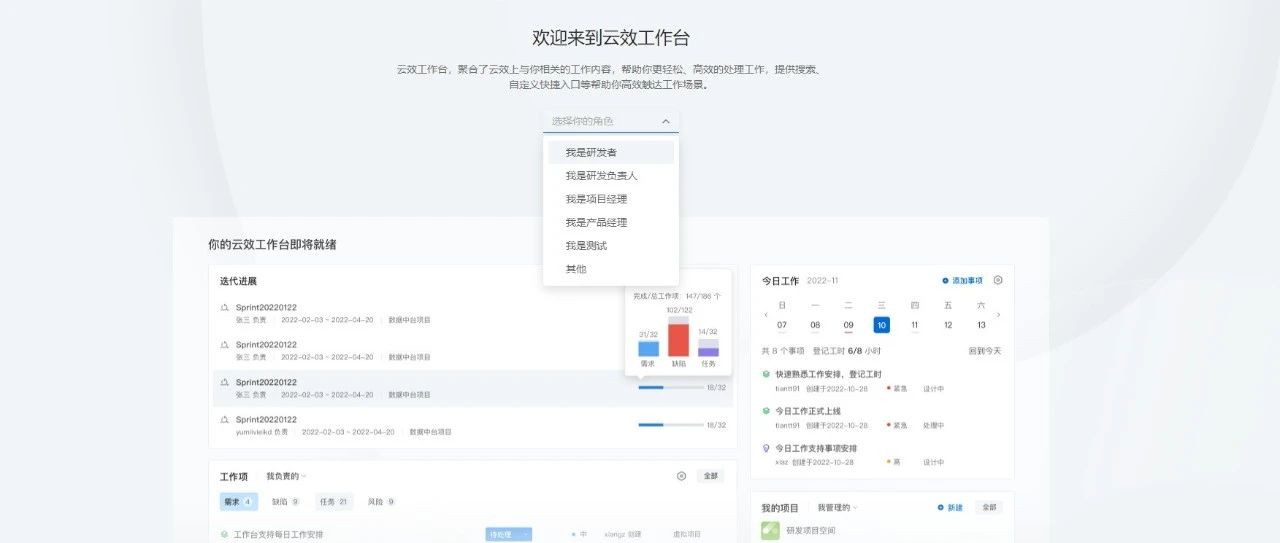
Task: Open the 快速熟悉工作安排，登记工时 item
Action: point(828,374)
